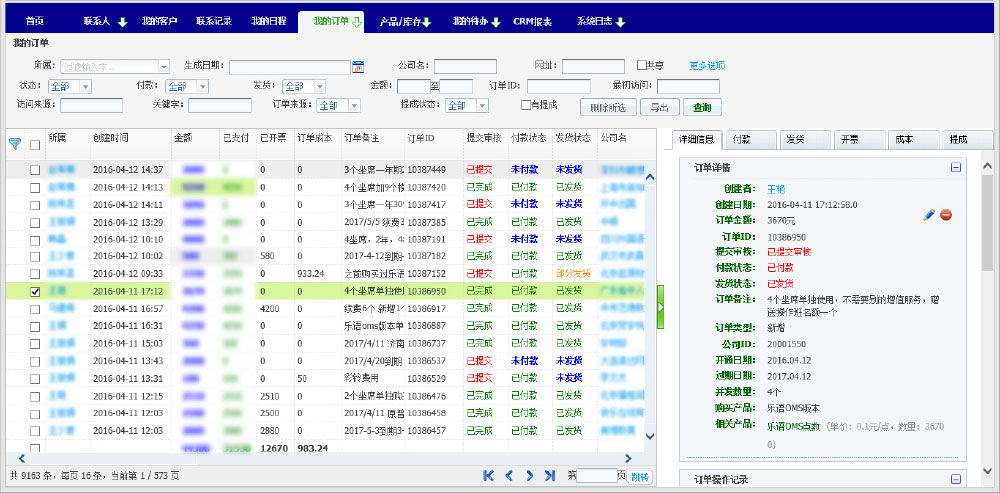Jump to the last page of results

[x=551, y=476]
